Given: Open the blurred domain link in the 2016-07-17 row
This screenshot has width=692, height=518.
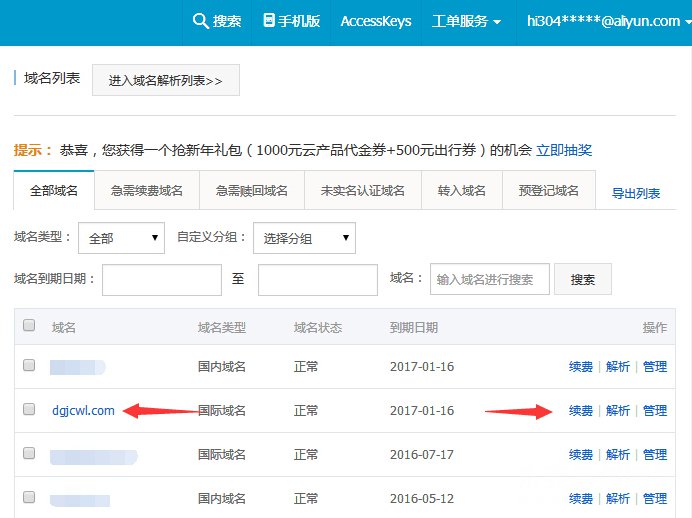Looking at the screenshot, I should [x=94, y=457].
